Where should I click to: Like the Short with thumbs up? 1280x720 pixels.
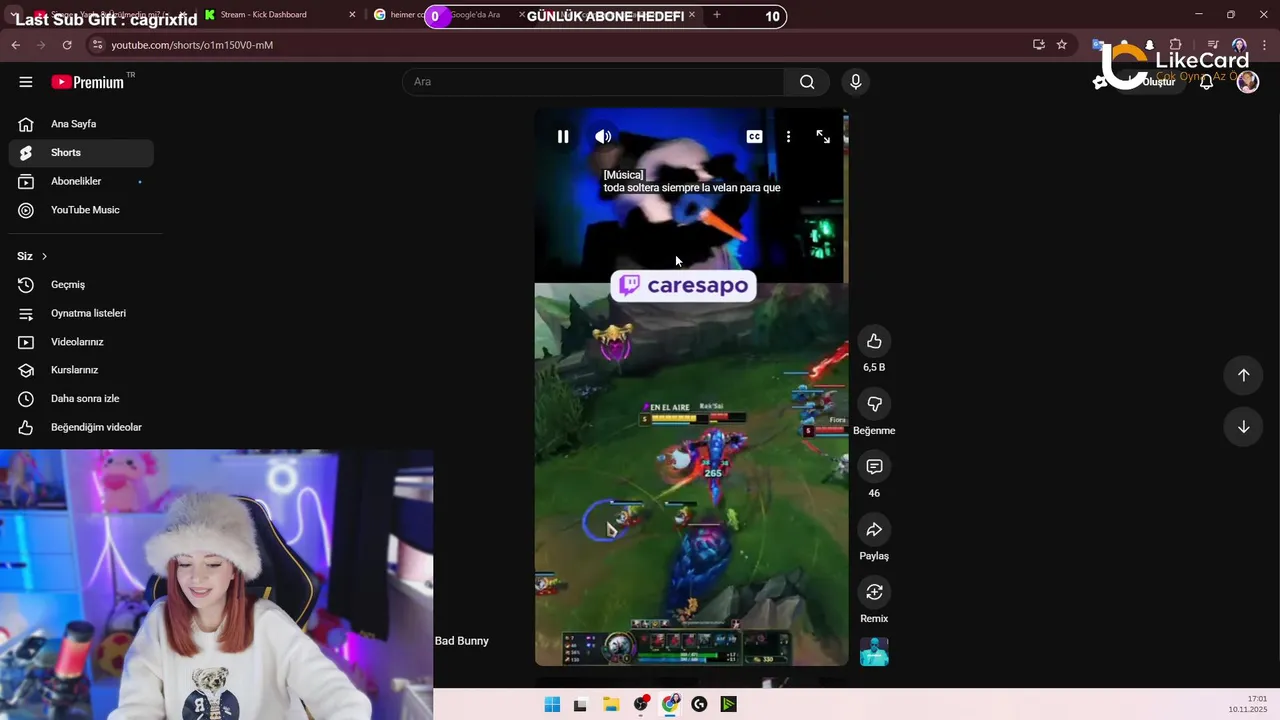point(874,342)
